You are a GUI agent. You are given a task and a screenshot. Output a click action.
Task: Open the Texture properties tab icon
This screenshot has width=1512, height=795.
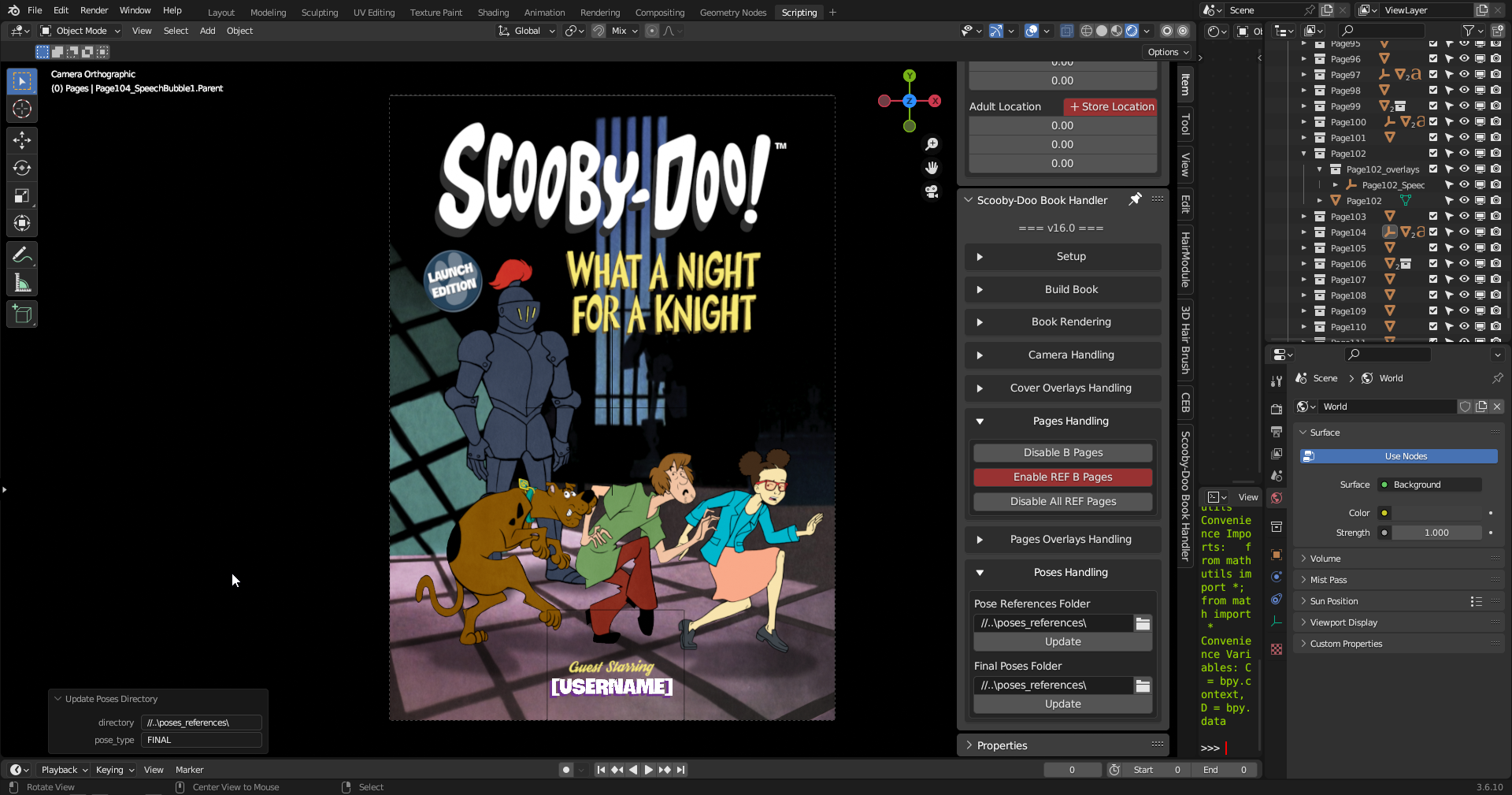[x=1277, y=649]
